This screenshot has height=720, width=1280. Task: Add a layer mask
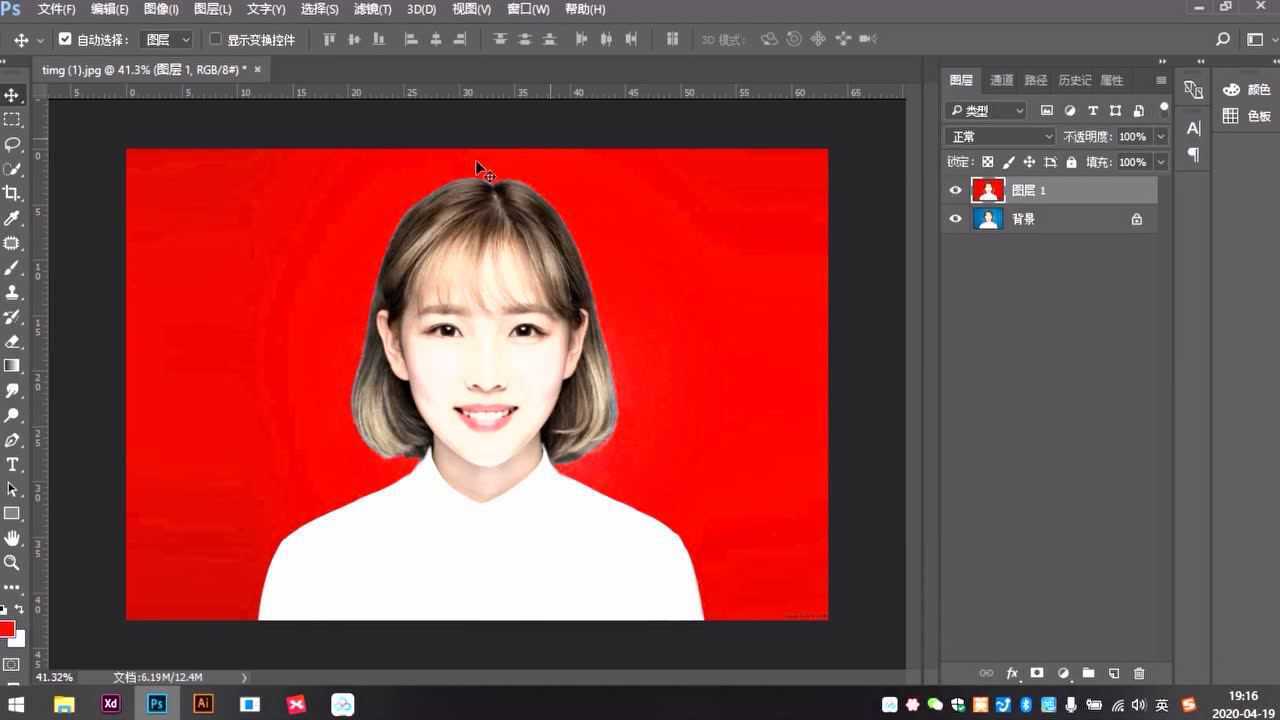click(1037, 673)
